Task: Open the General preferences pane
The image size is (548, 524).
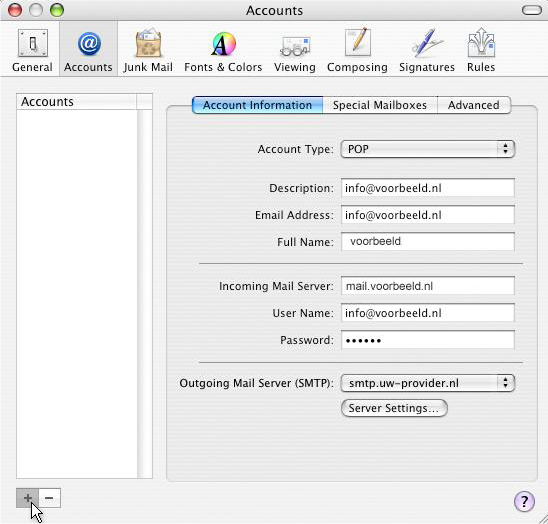Action: pyautogui.click(x=32, y=51)
